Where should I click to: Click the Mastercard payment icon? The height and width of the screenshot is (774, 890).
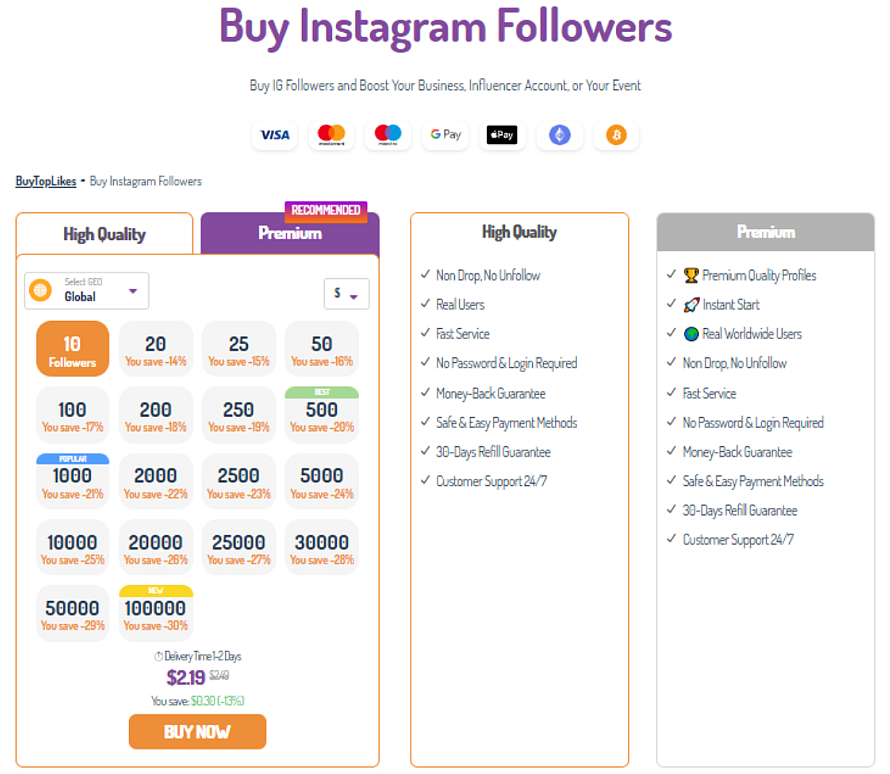[331, 135]
